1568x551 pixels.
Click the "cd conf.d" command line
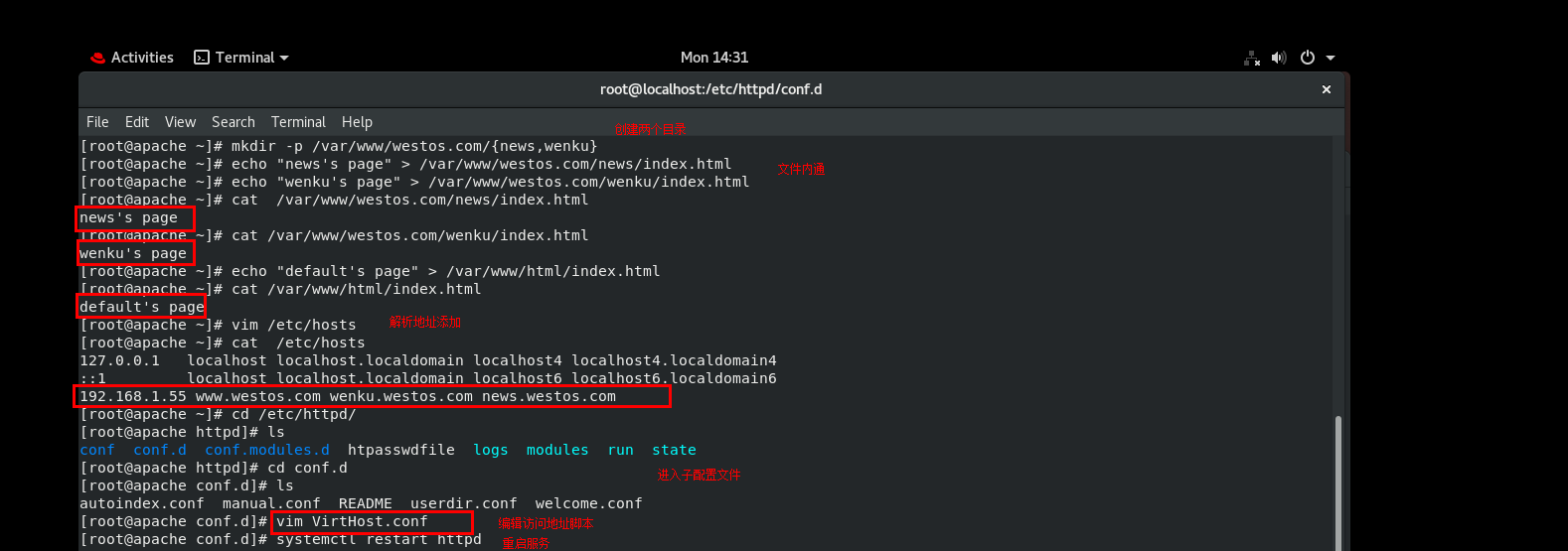(214, 468)
